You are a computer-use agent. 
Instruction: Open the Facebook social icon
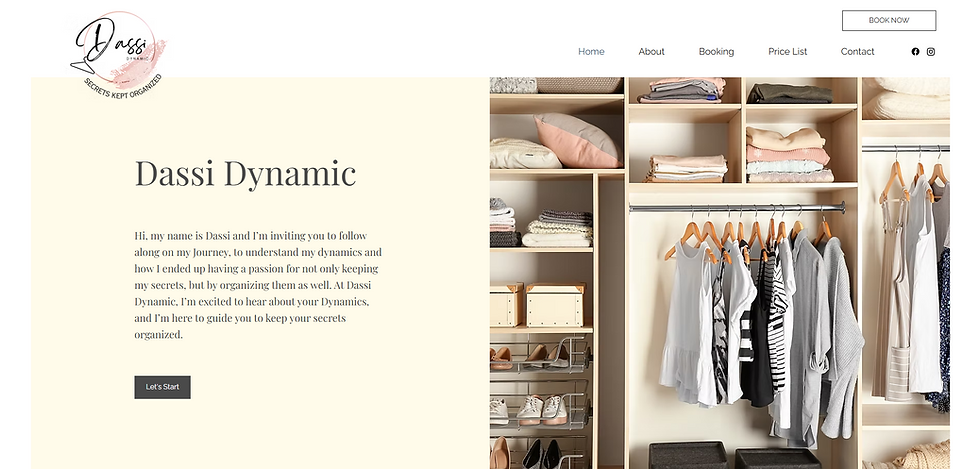point(915,52)
